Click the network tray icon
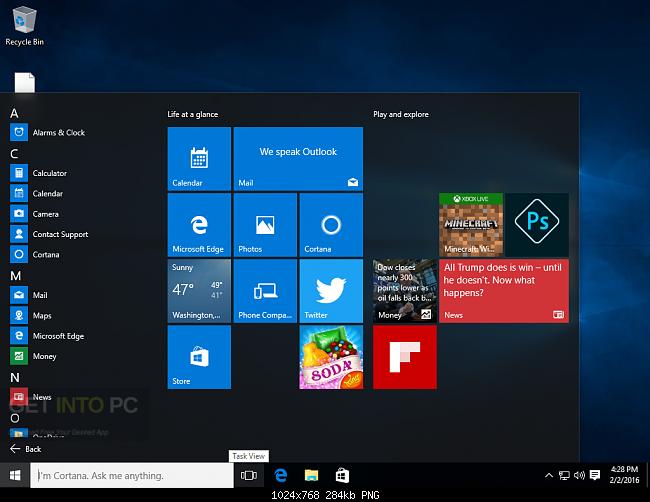Viewport: 650px width, 502px height. pos(564,475)
